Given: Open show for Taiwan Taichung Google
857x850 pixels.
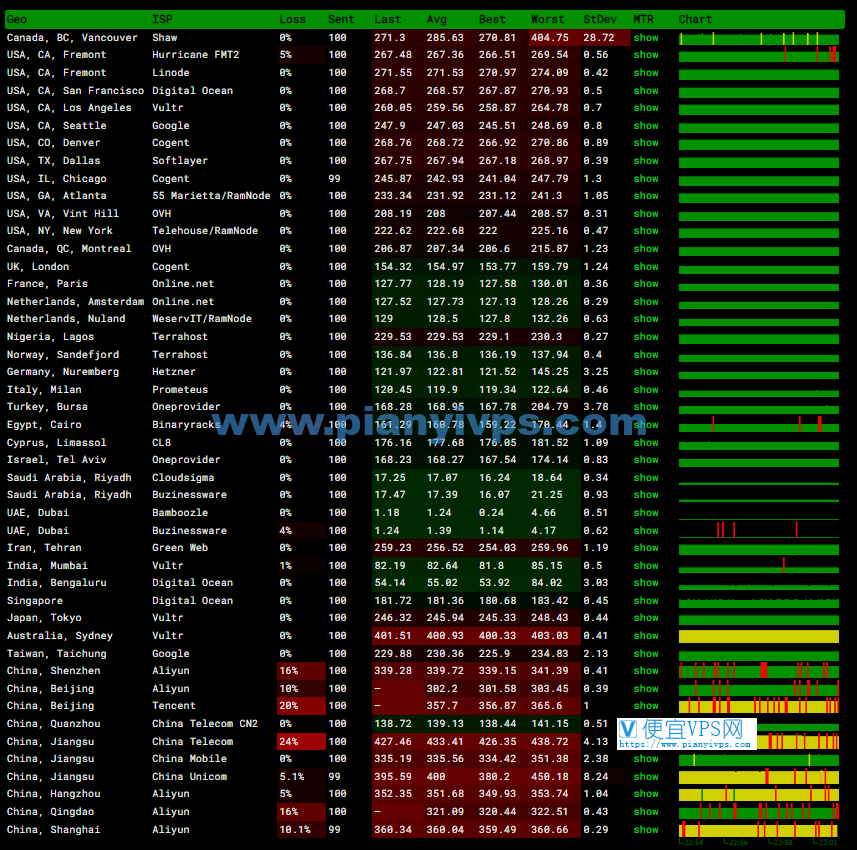Looking at the screenshot, I should pos(645,654).
